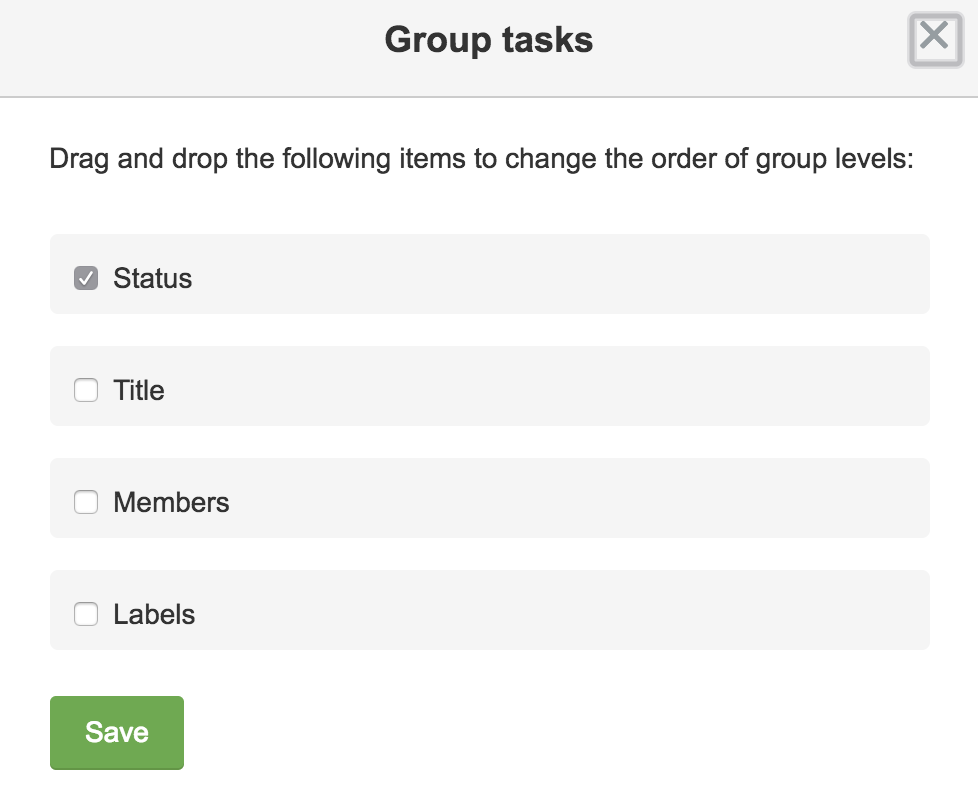Screen dimensions: 978x798
Task: Uncheck the Status grouping checkbox
Action: click(86, 278)
